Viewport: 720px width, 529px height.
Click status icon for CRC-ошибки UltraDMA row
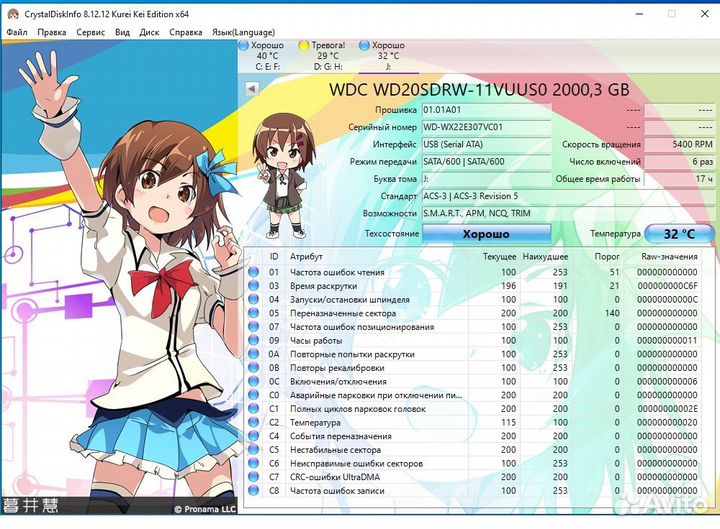pos(253,477)
